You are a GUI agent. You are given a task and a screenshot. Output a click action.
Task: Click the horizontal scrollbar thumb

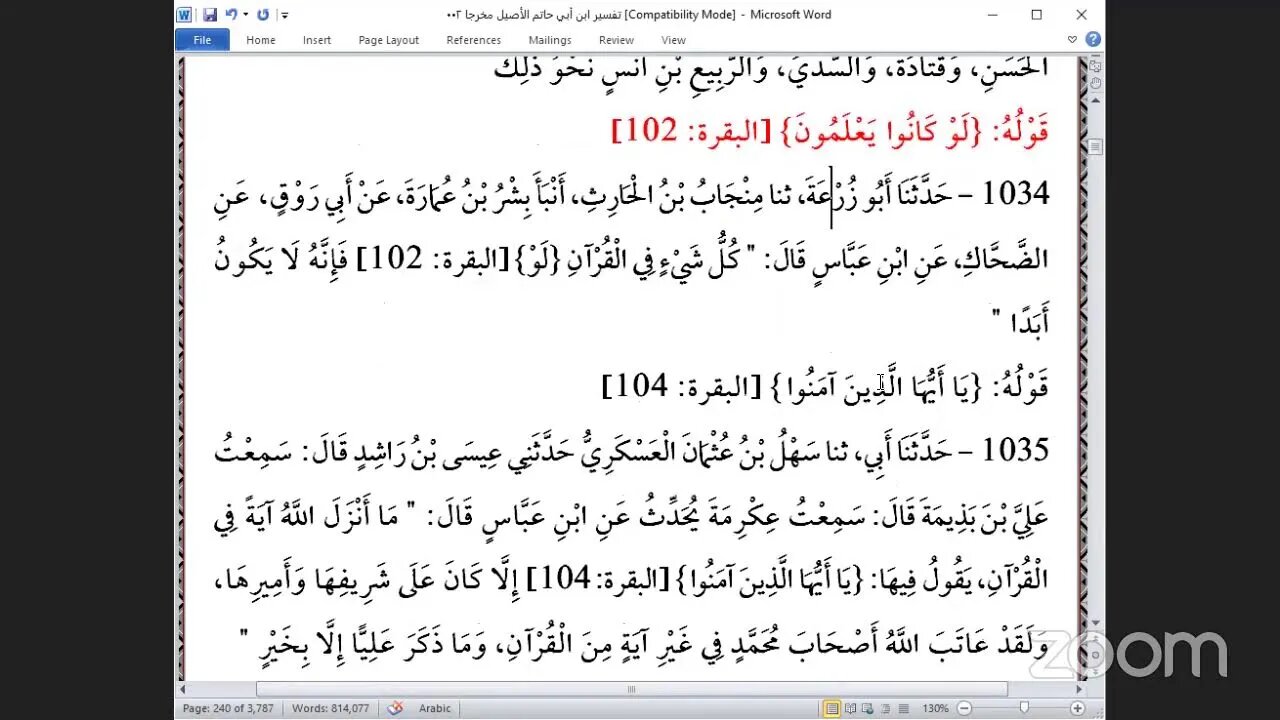(x=631, y=689)
